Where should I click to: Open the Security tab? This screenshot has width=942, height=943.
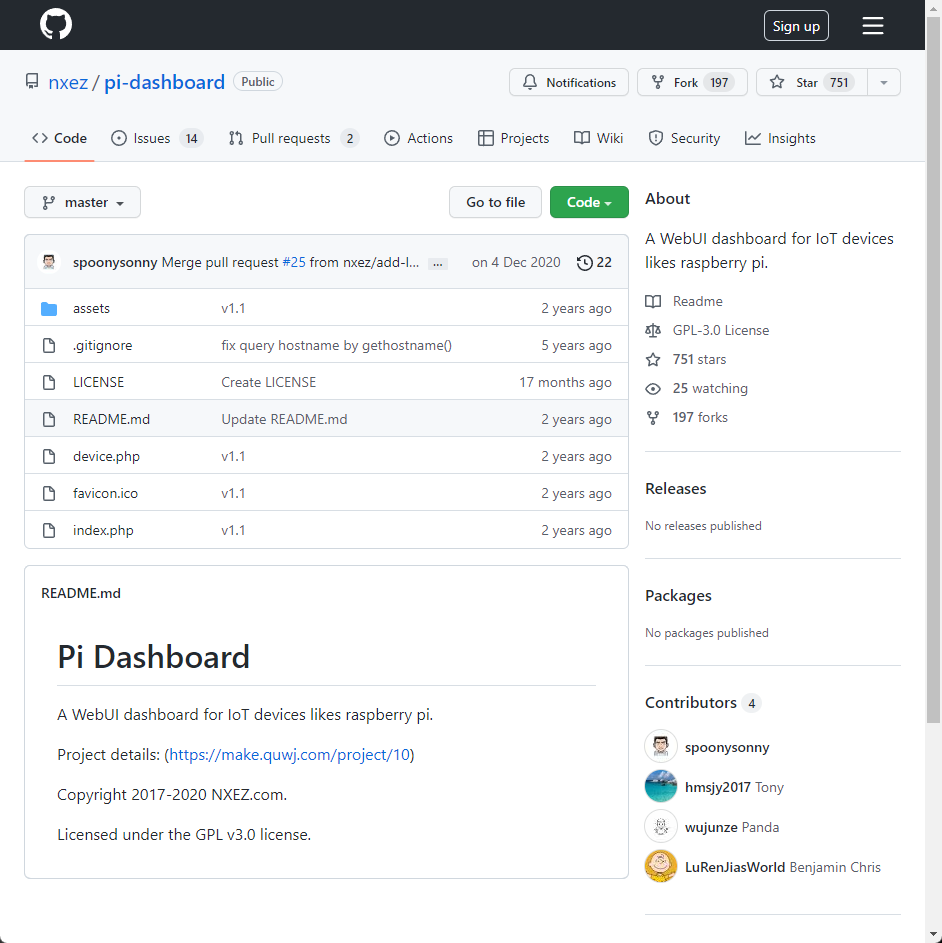coord(684,138)
